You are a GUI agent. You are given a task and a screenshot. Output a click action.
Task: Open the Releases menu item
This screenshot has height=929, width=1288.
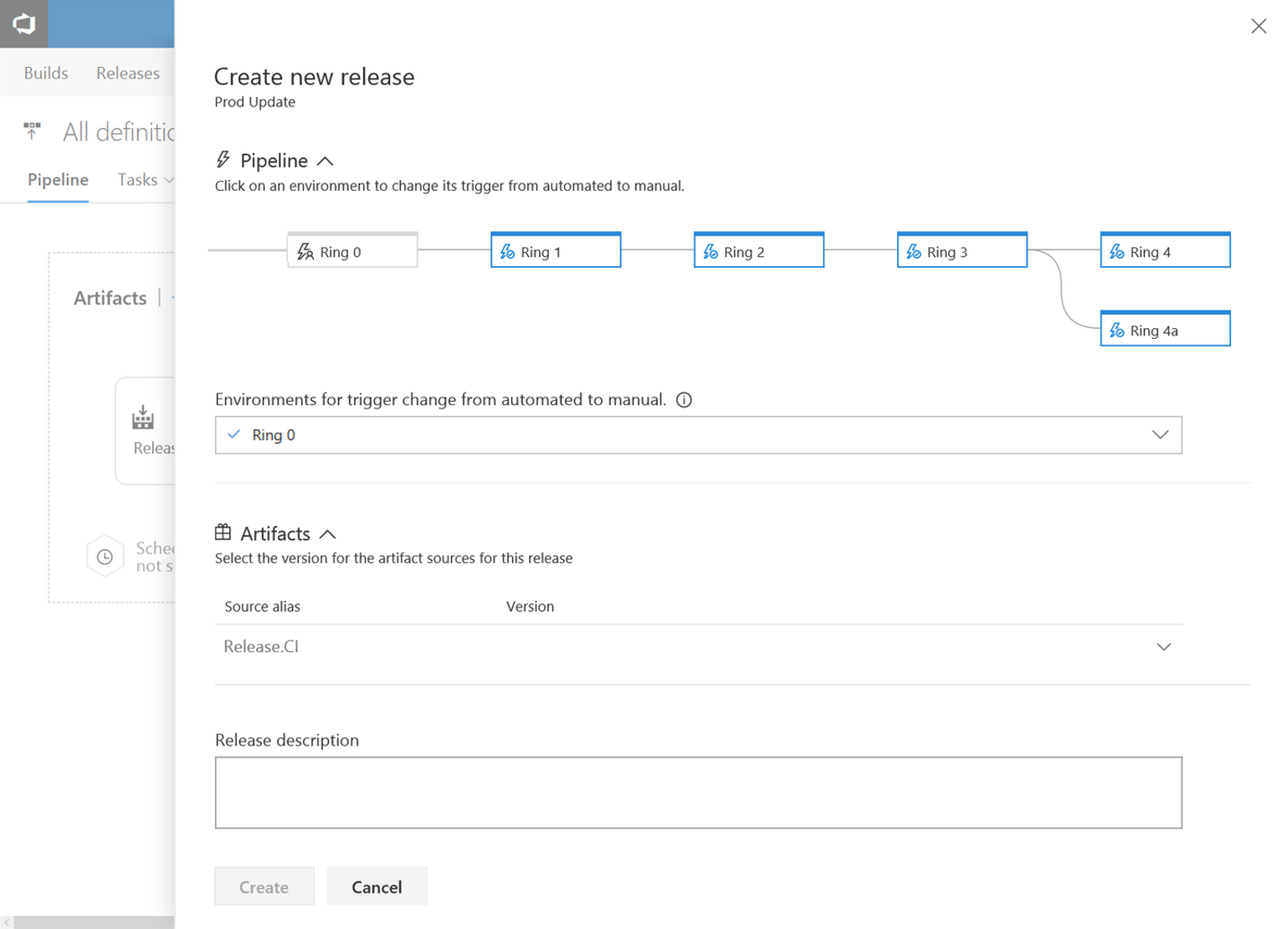(128, 73)
